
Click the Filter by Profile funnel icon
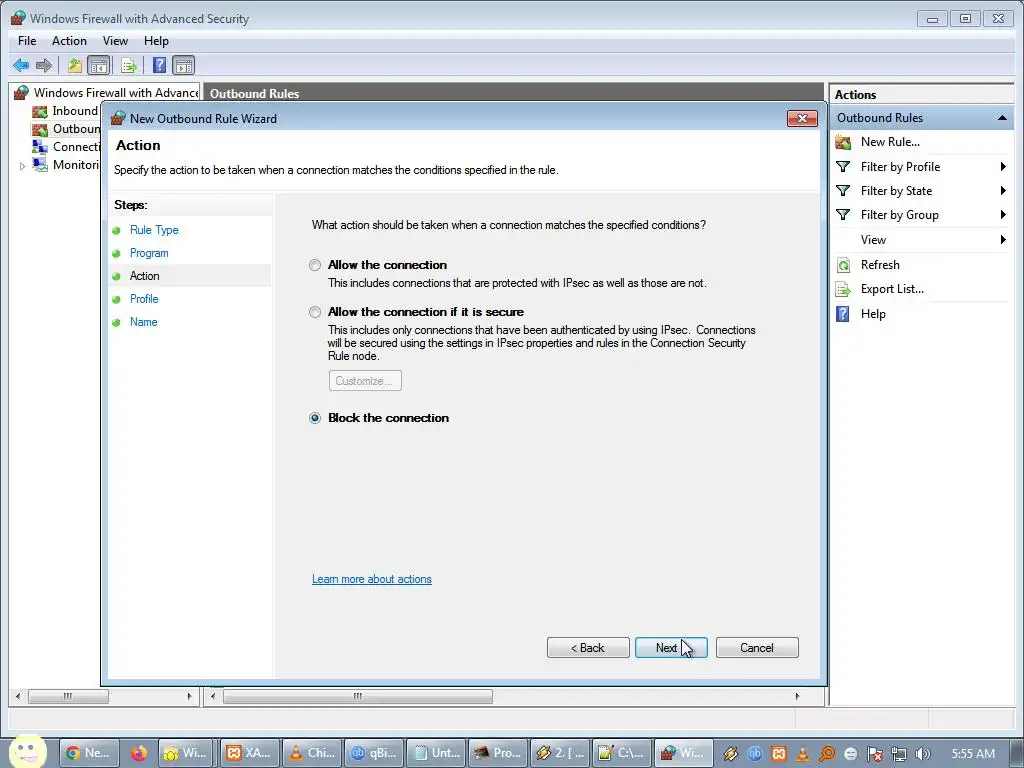click(843, 167)
